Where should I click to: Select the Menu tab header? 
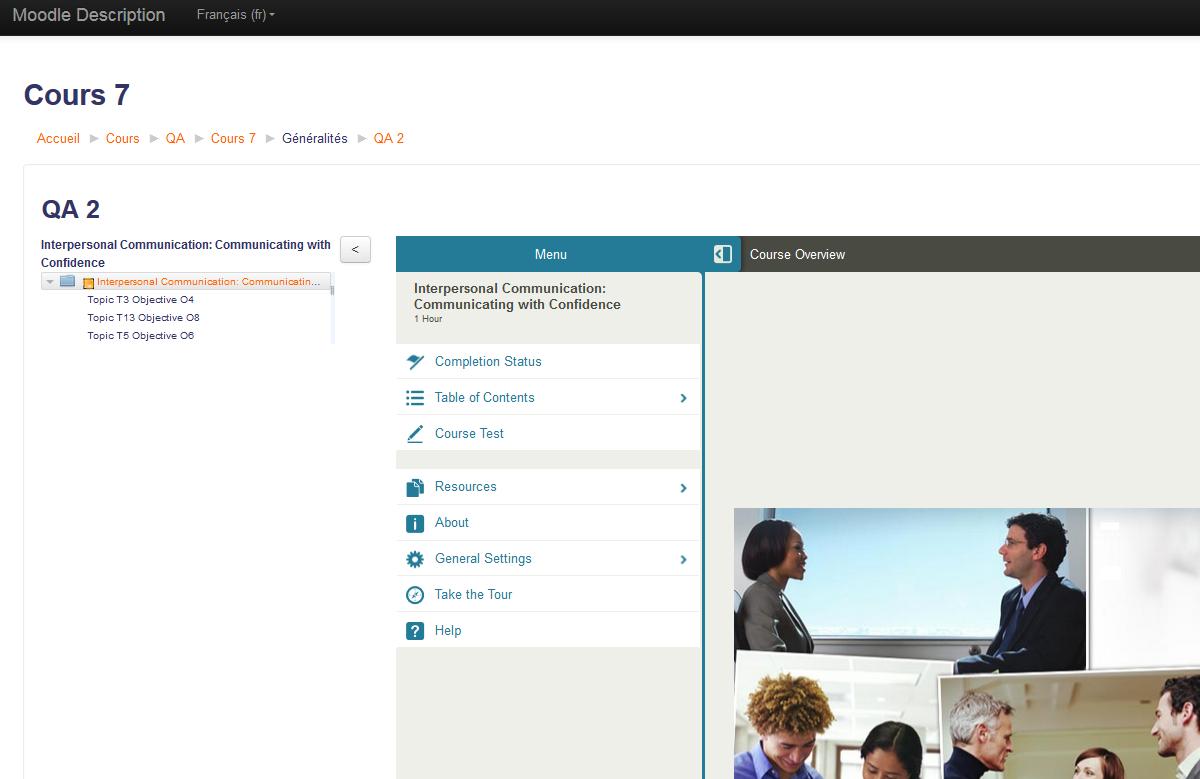pyautogui.click(x=551, y=254)
